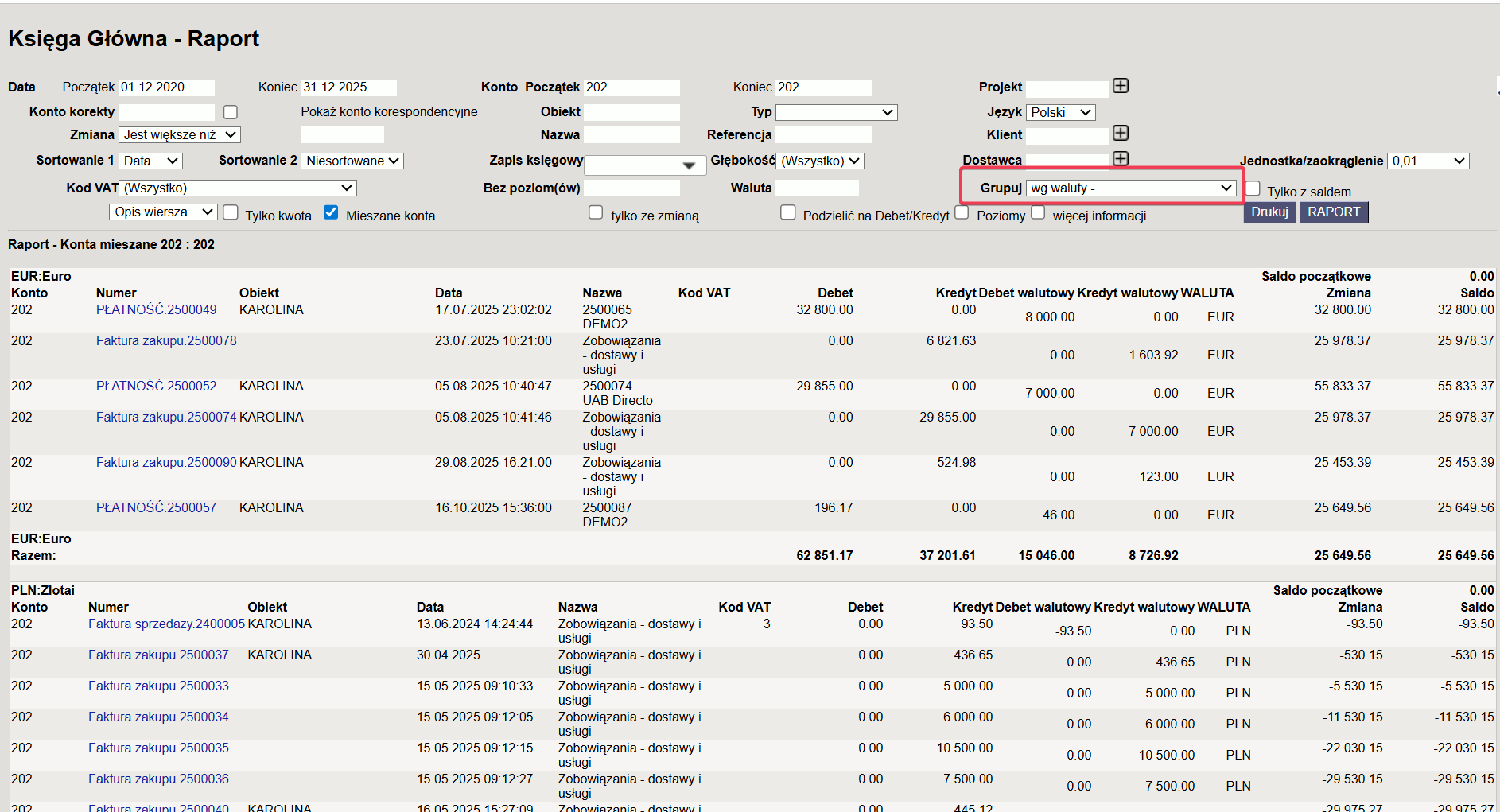Tick the Tylko z saldem checkbox
Screen dimensions: 1500x812
coord(1253,188)
